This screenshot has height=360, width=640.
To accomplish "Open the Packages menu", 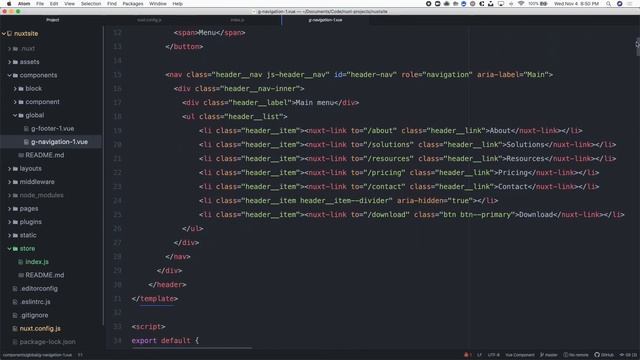I will point(133,4).
